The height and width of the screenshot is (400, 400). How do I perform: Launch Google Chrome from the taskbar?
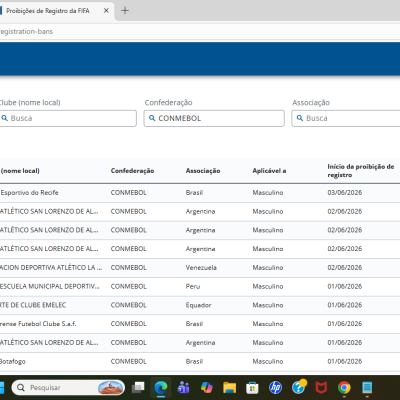pyautogui.click(x=344, y=388)
